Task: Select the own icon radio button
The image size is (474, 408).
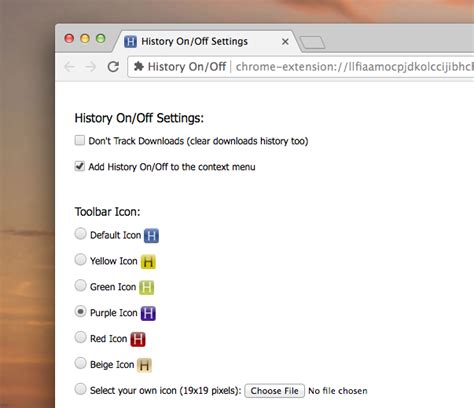Action: pos(80,389)
